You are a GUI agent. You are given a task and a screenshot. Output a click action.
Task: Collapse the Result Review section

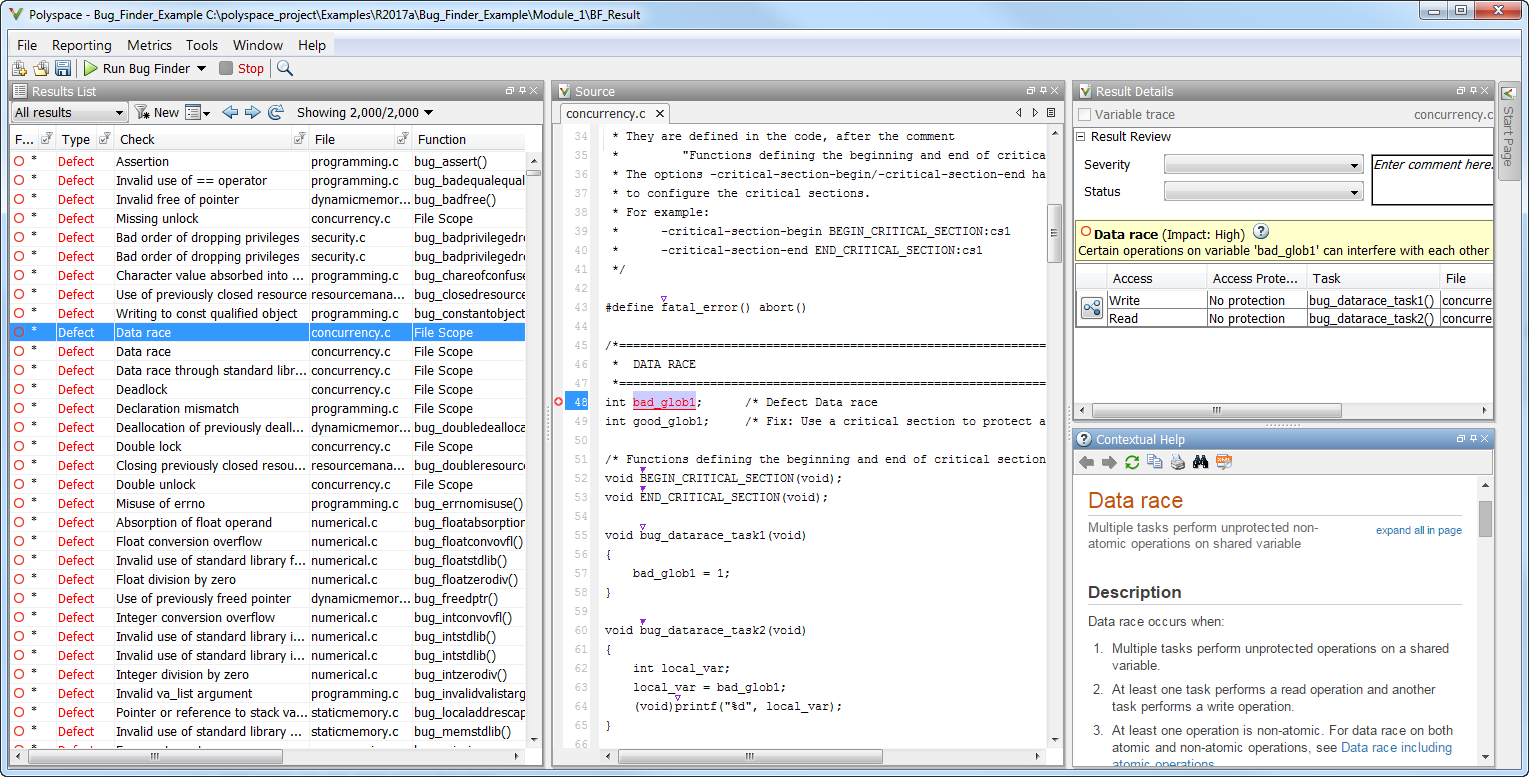(1081, 137)
